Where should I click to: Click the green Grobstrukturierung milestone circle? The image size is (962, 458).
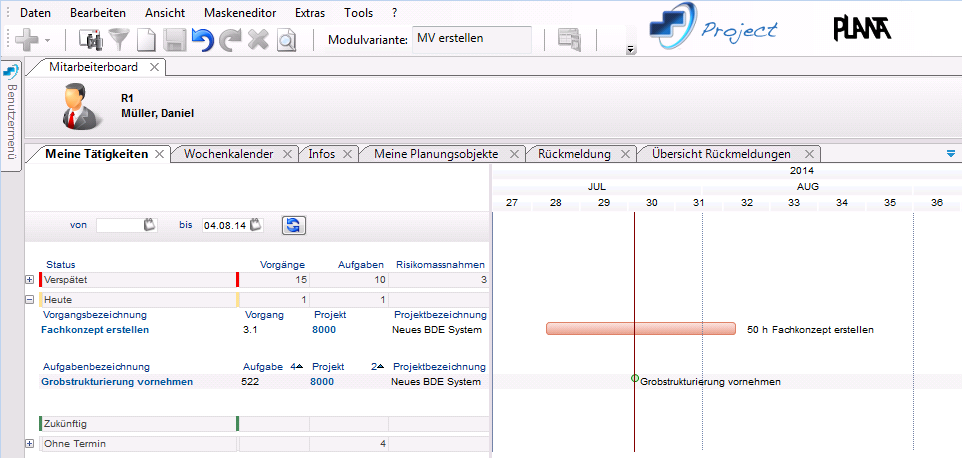pyautogui.click(x=635, y=378)
